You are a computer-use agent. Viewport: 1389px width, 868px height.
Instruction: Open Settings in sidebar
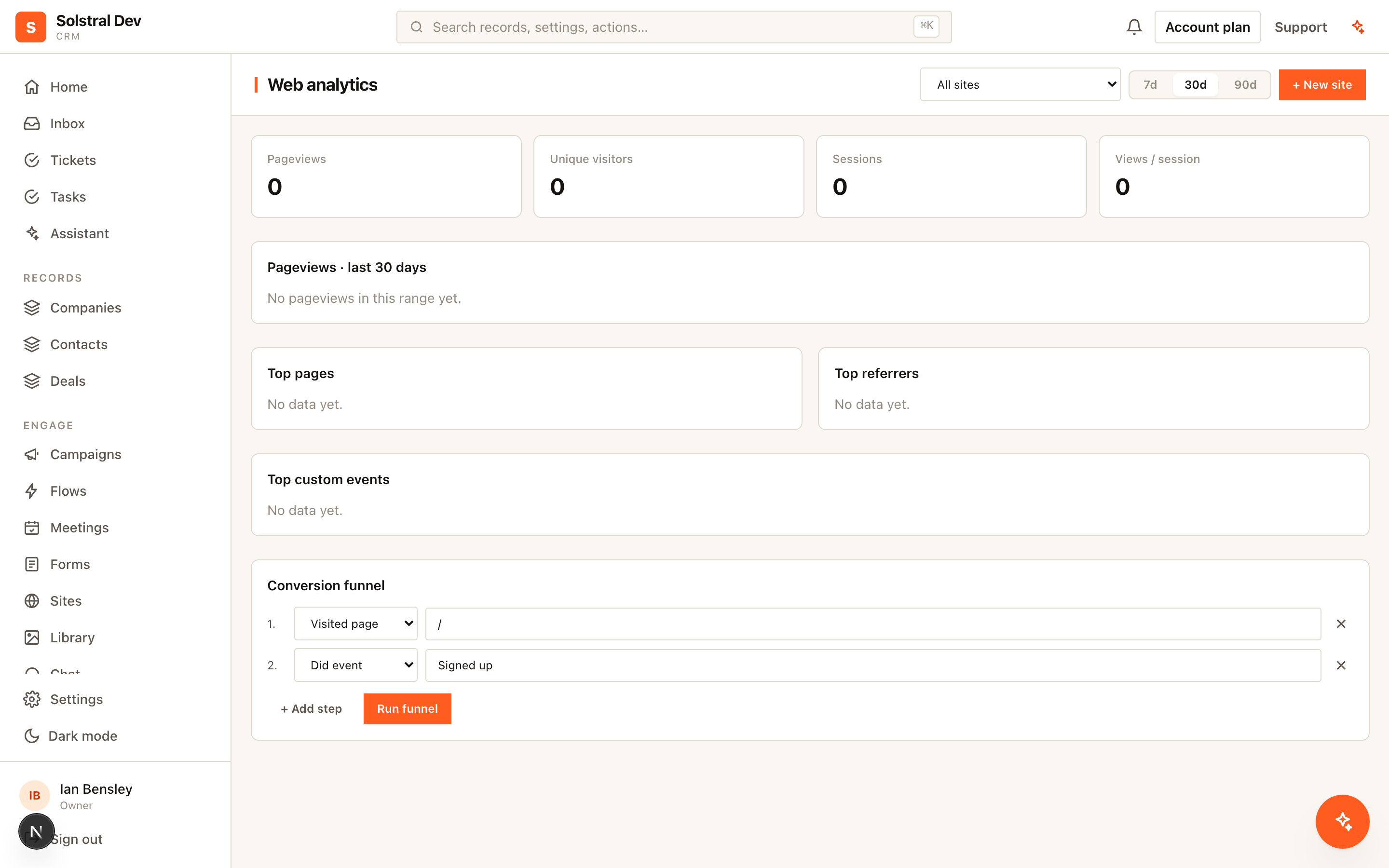(x=115, y=699)
